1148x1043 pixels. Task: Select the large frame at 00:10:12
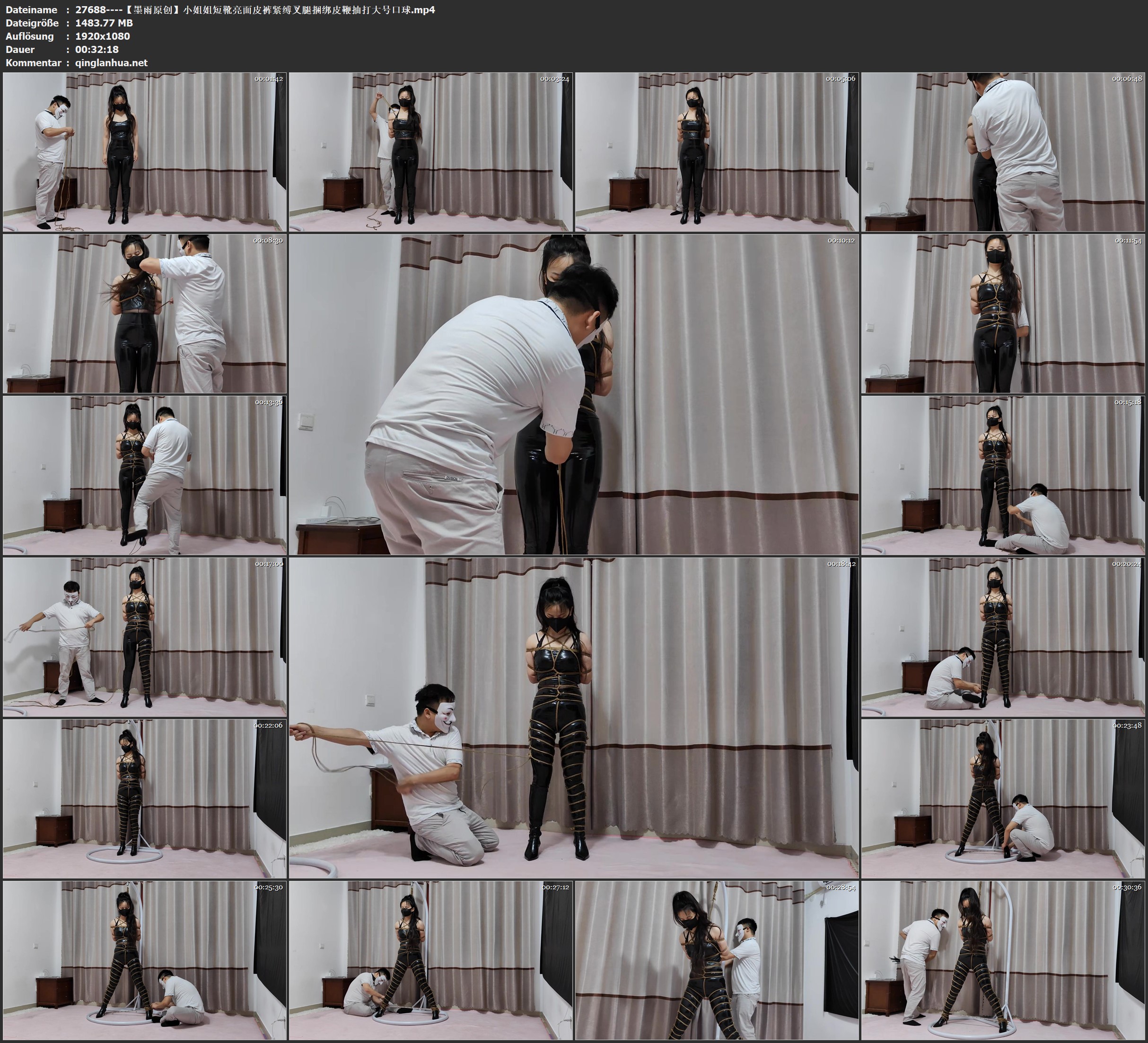(x=574, y=394)
